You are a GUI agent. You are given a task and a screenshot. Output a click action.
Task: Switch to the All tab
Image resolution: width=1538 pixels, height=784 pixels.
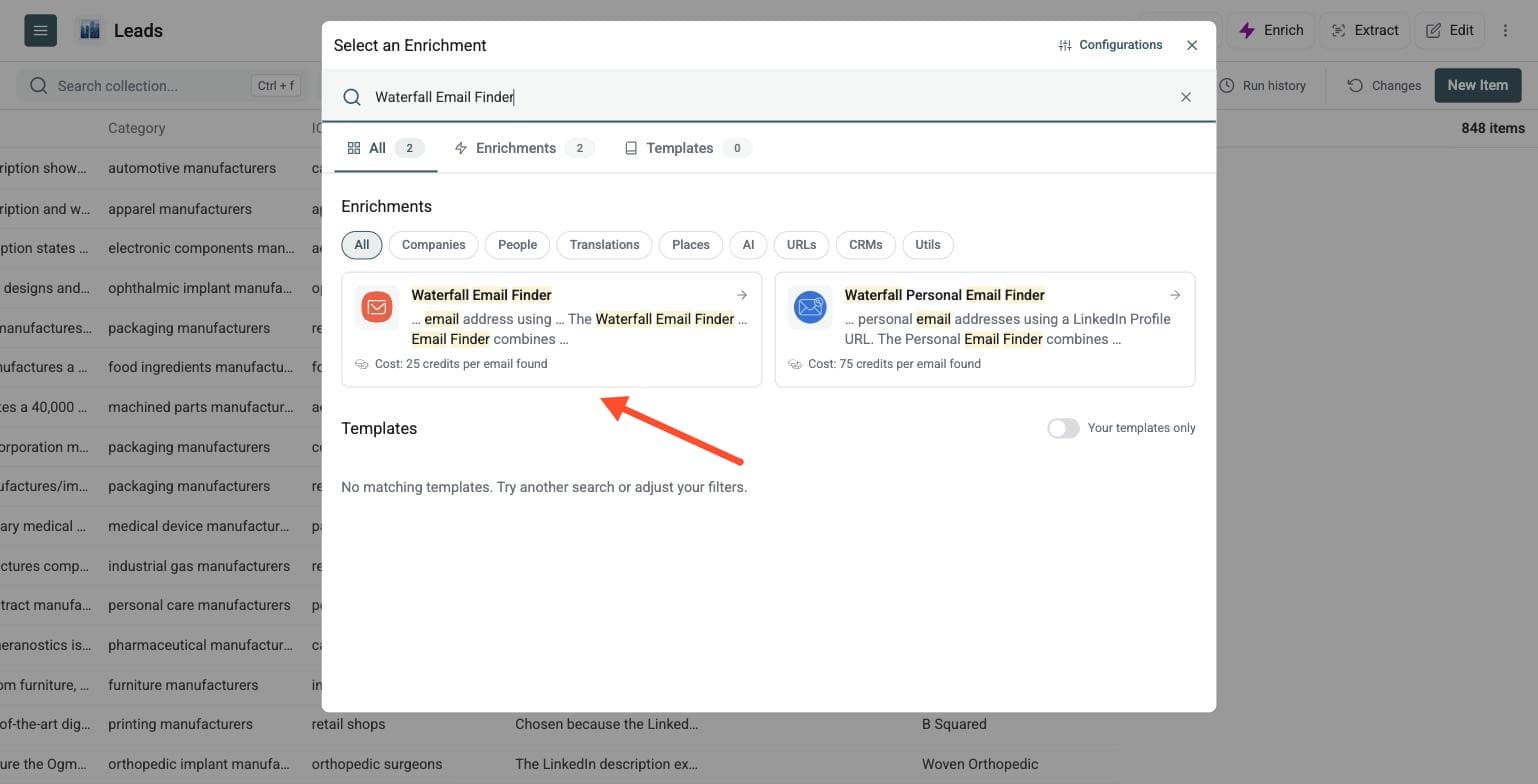tap(385, 148)
